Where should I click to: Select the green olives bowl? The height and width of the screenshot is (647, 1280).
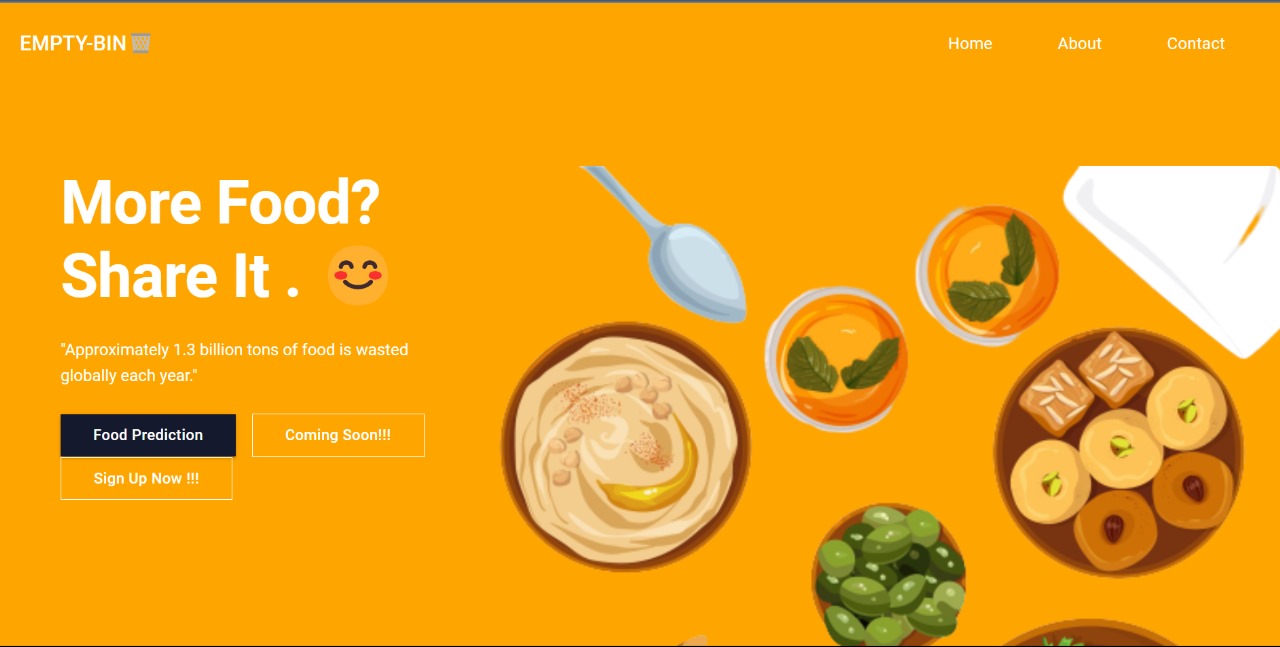tap(889, 575)
